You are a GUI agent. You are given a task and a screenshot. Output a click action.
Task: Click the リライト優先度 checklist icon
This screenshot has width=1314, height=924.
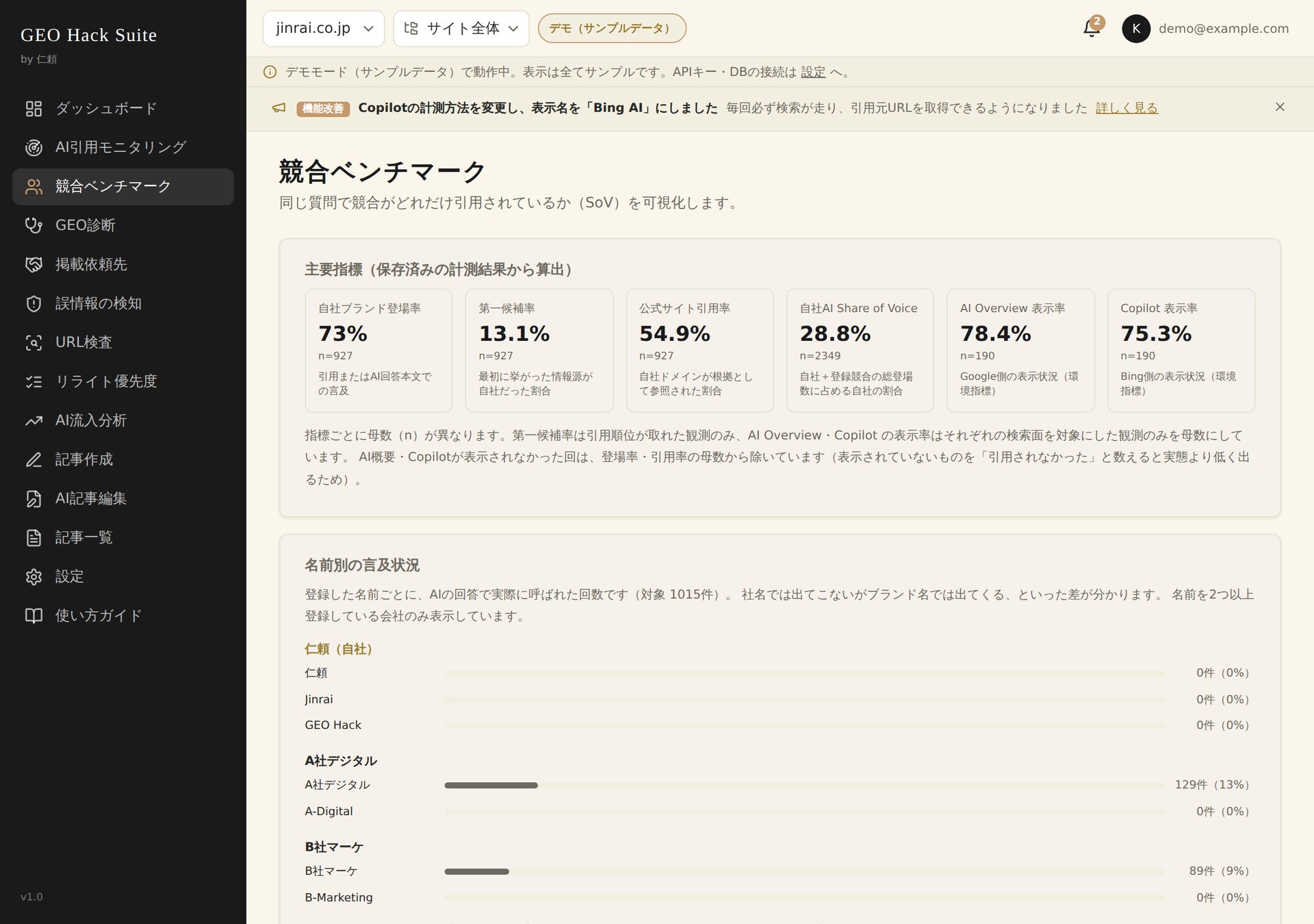pos(34,381)
